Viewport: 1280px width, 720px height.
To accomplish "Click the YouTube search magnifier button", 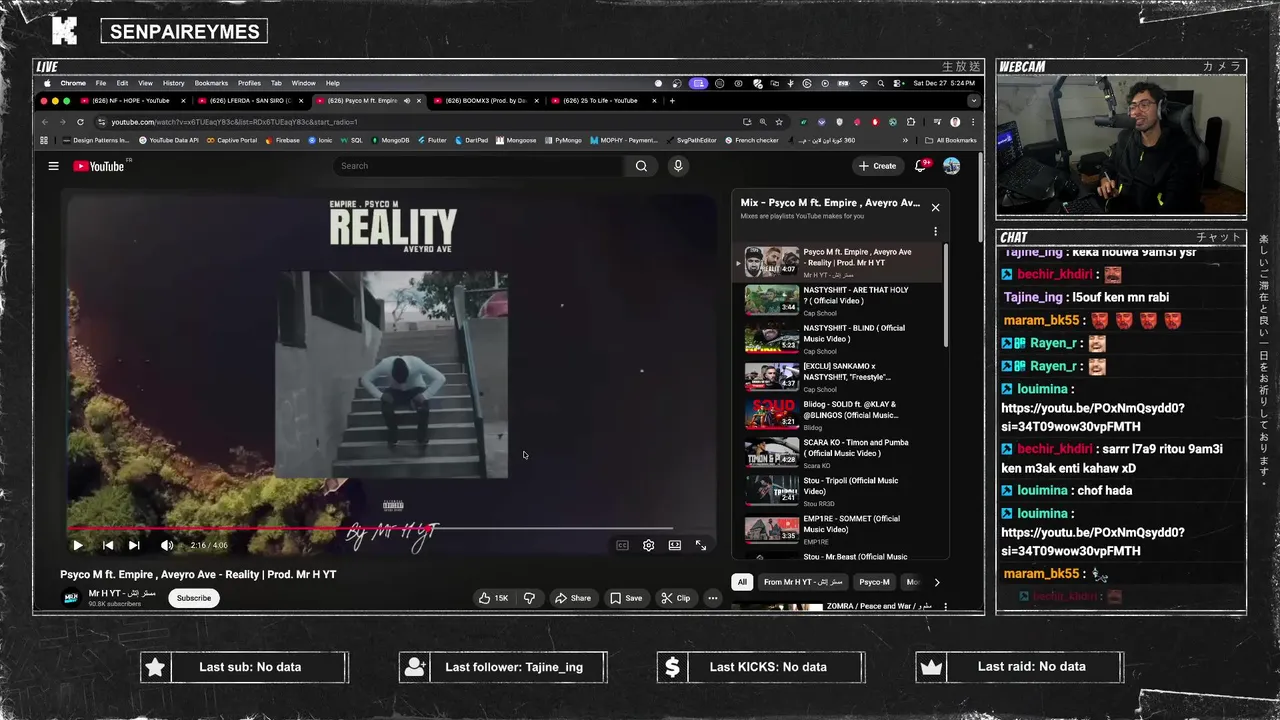I will (641, 166).
